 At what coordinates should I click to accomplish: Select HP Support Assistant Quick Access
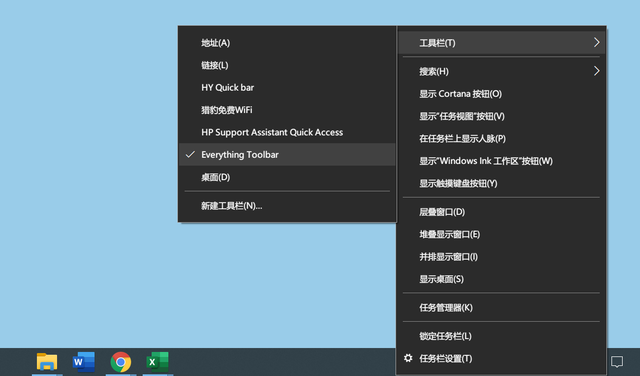point(287,132)
